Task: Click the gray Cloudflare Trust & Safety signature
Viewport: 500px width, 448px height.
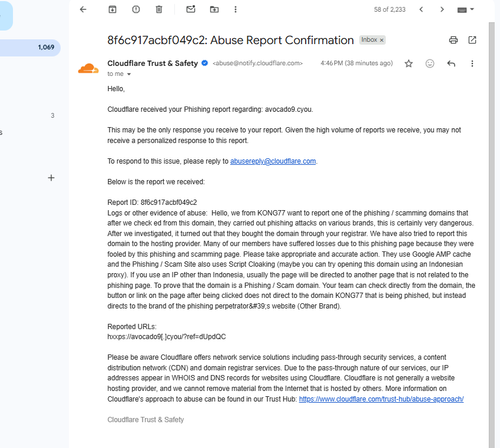Action: (145, 419)
